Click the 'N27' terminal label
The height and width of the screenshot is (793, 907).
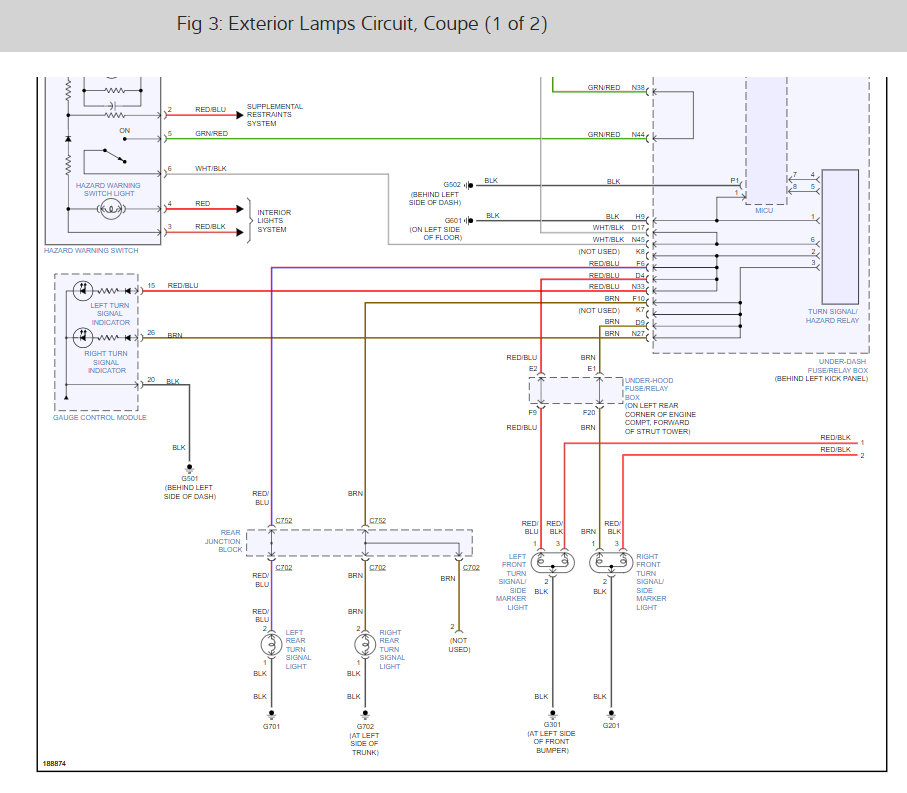638,333
